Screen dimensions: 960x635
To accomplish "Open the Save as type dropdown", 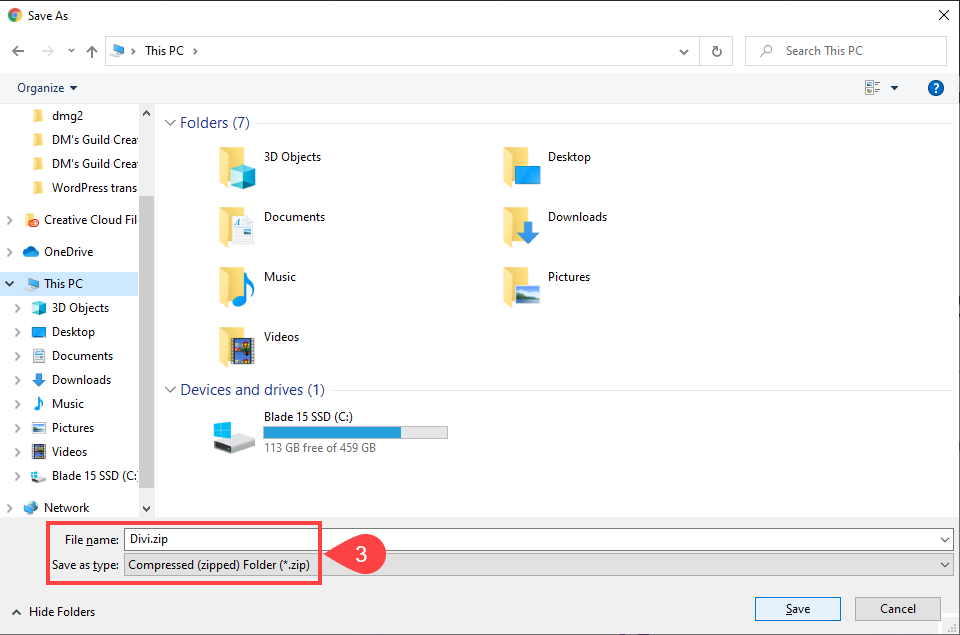I will tap(540, 565).
